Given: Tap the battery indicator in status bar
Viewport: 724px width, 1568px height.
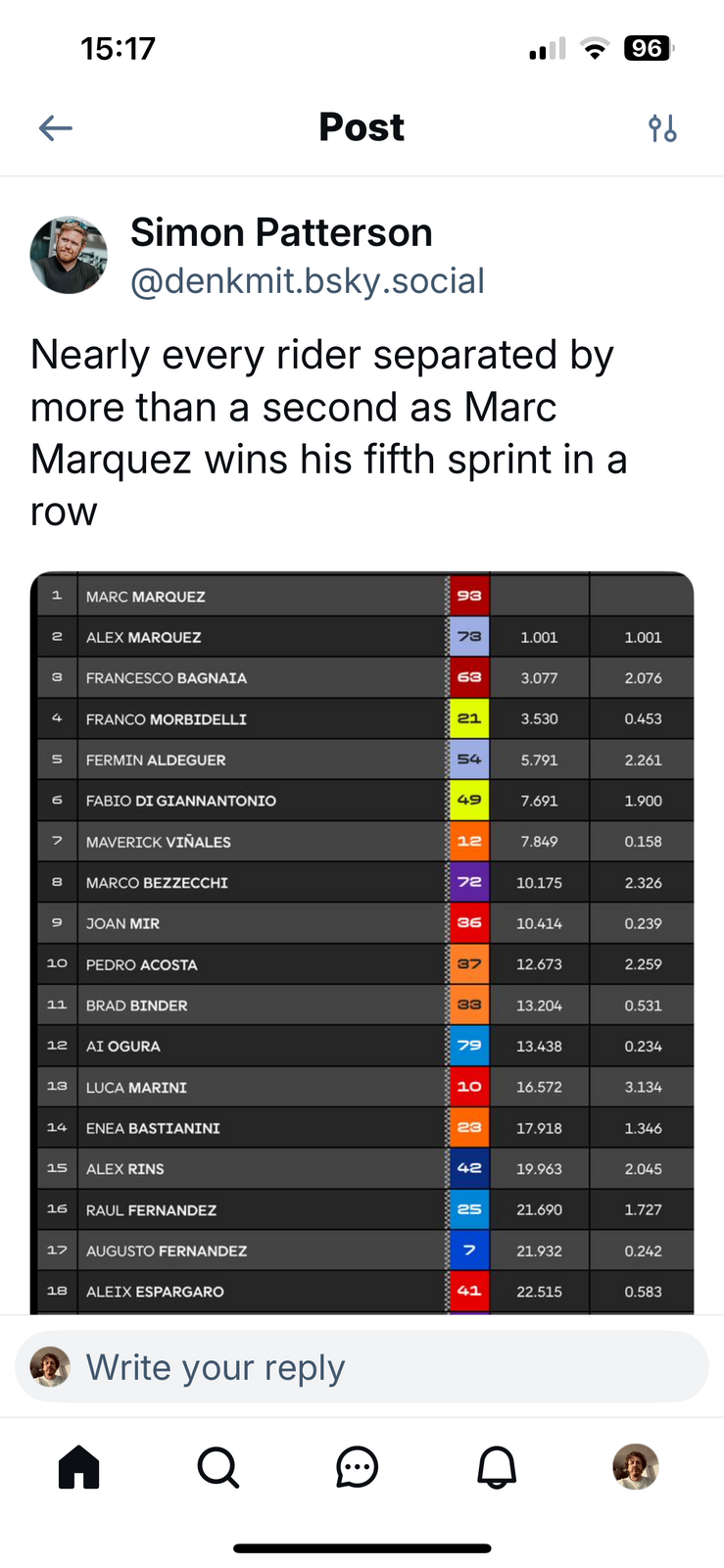Looking at the screenshot, I should [x=648, y=48].
